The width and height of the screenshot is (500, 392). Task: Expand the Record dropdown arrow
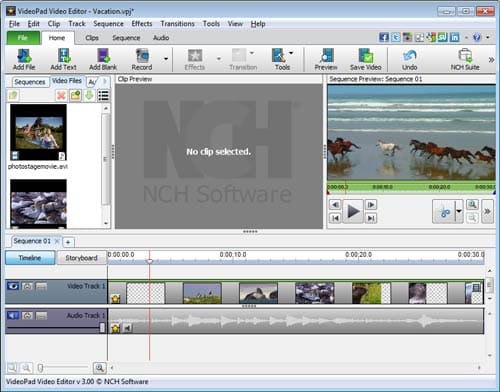(x=166, y=59)
